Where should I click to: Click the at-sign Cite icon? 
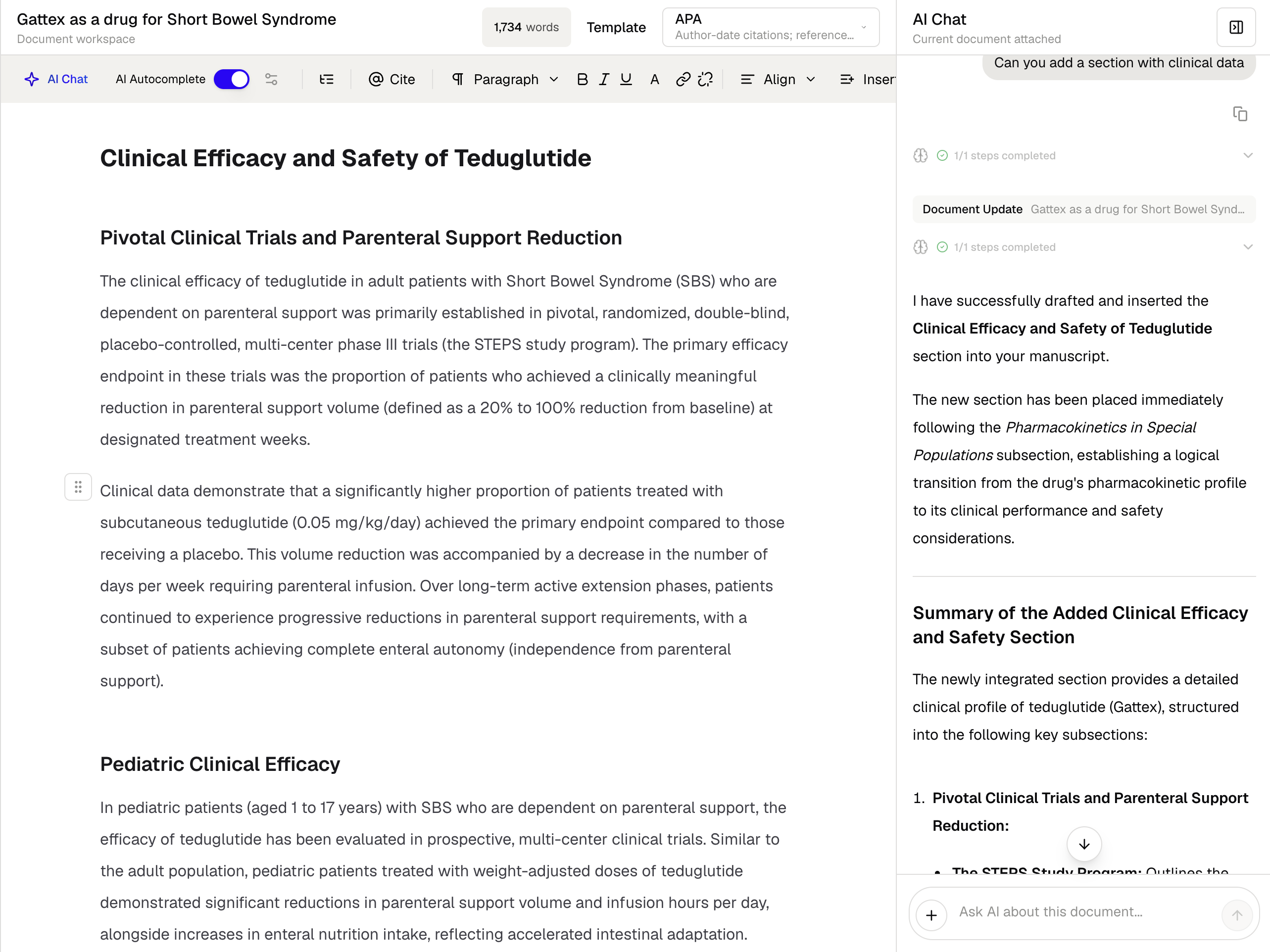(376, 79)
